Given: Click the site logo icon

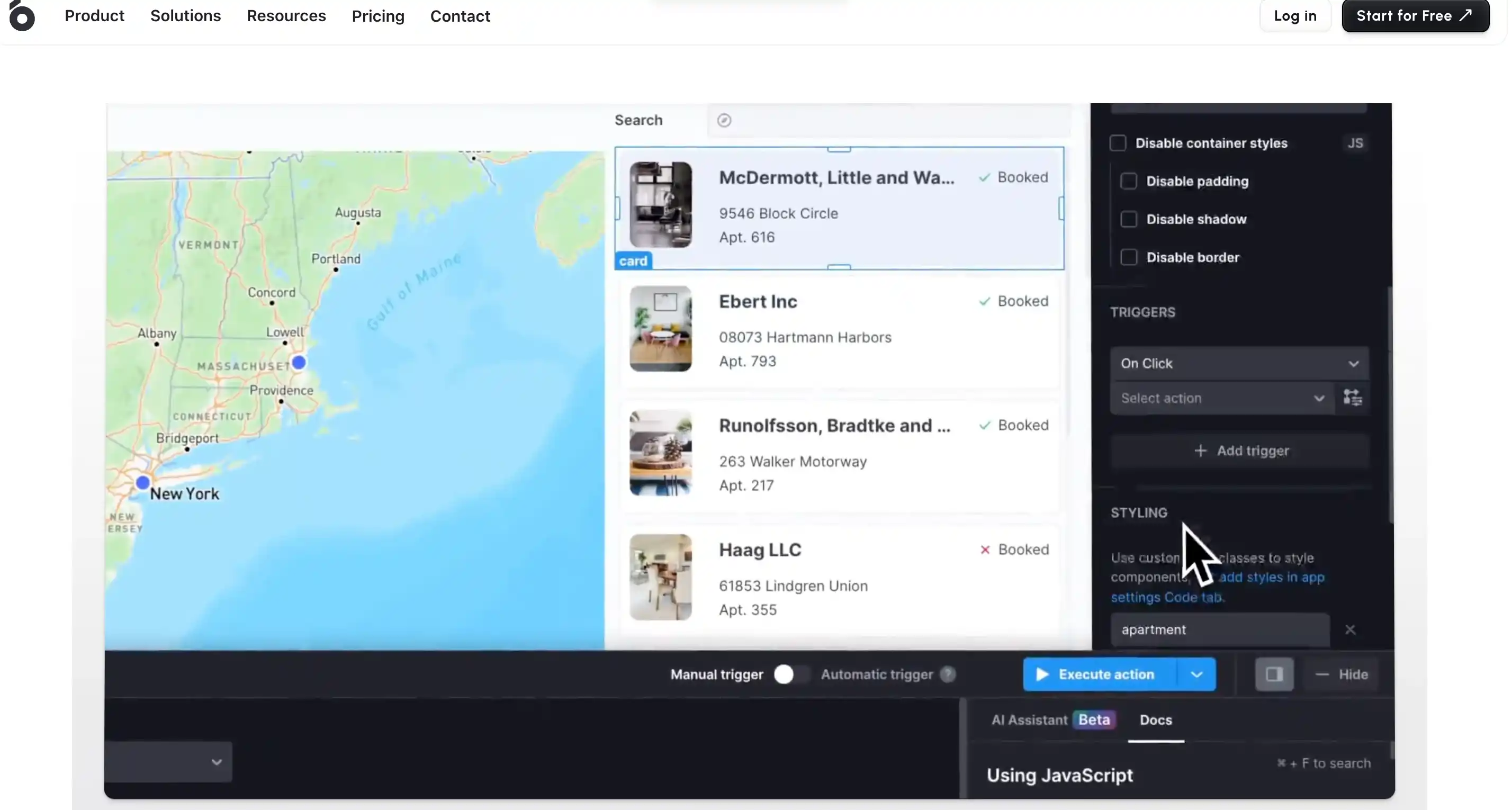Looking at the screenshot, I should [x=22, y=16].
